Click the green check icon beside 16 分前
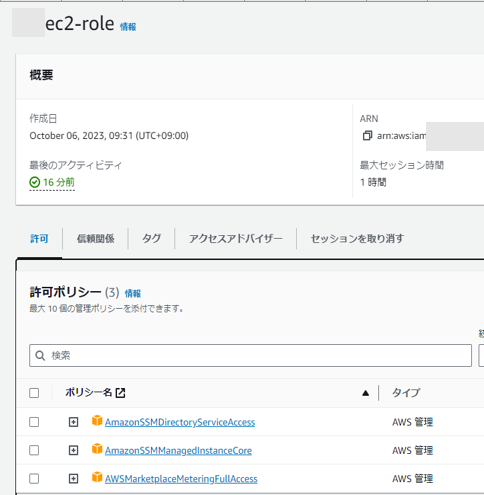The width and height of the screenshot is (484, 495). (x=35, y=182)
